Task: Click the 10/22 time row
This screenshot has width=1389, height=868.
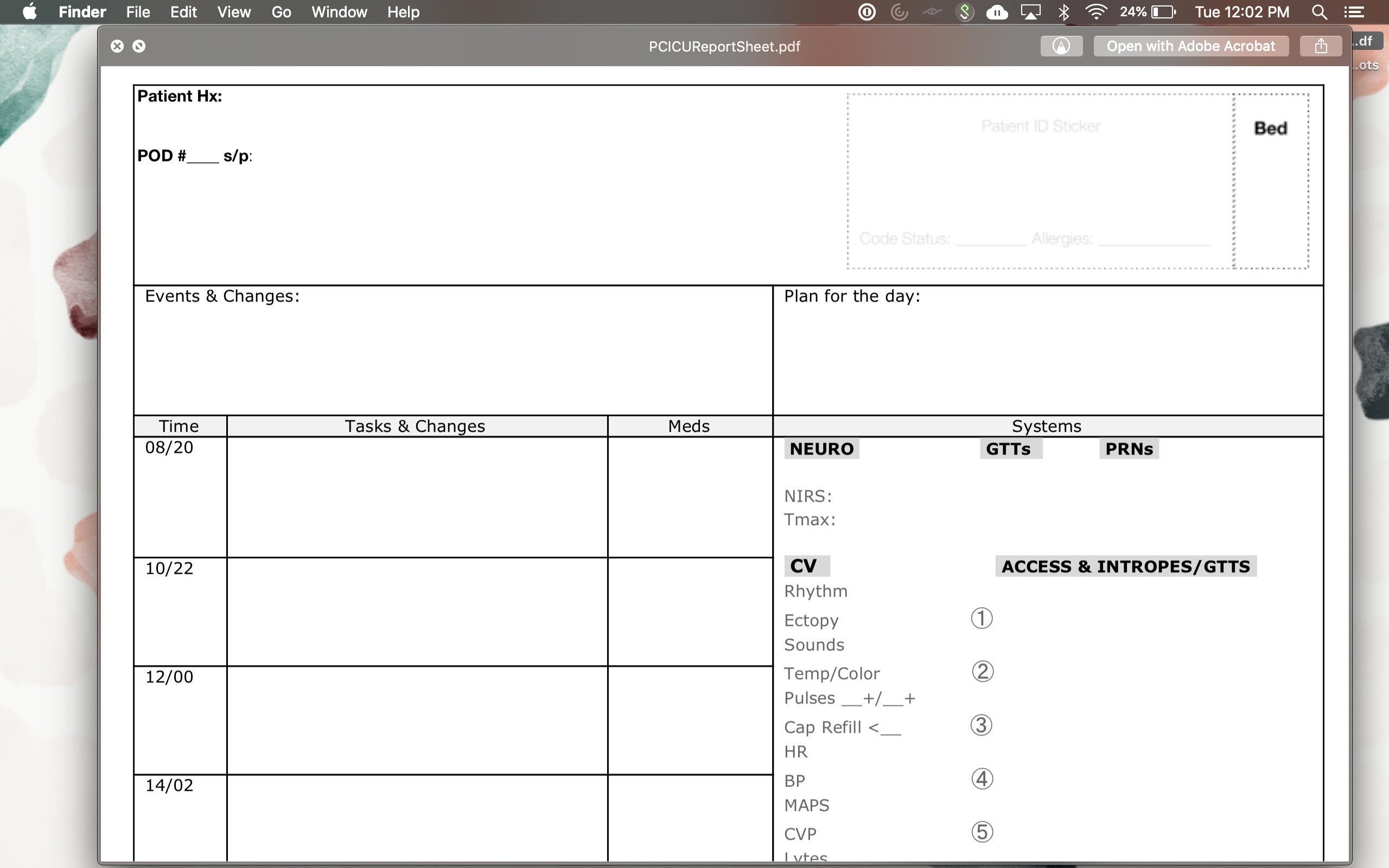Action: [x=169, y=569]
